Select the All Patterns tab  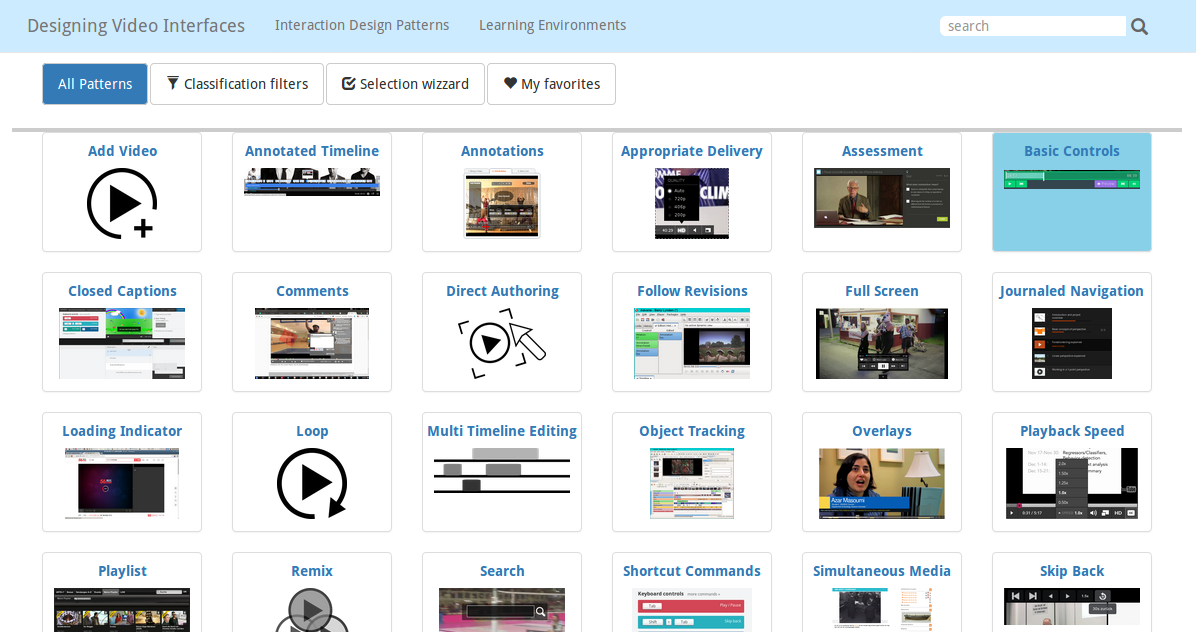[95, 84]
